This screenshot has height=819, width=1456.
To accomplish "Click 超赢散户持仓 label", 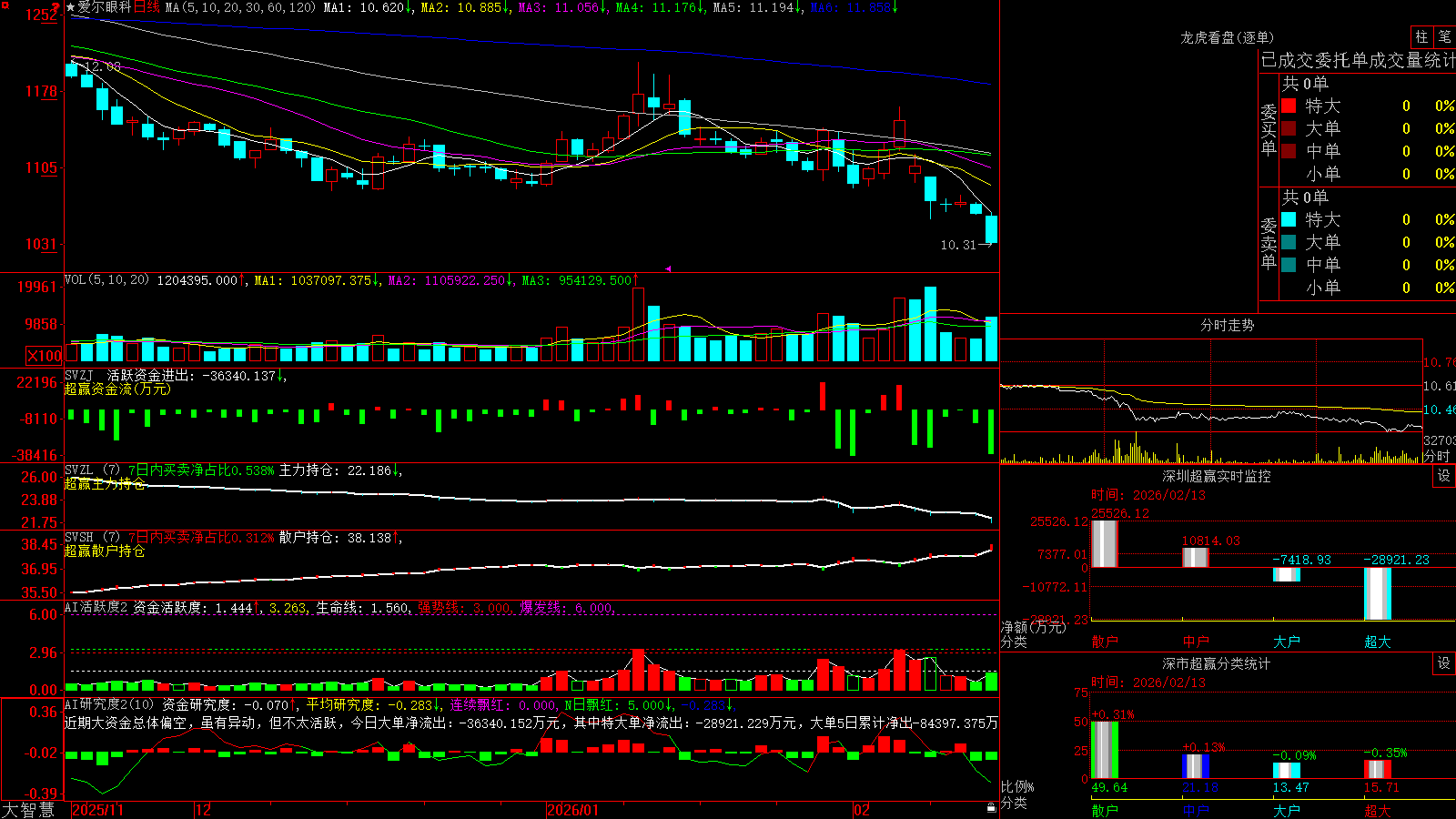I will [105, 551].
